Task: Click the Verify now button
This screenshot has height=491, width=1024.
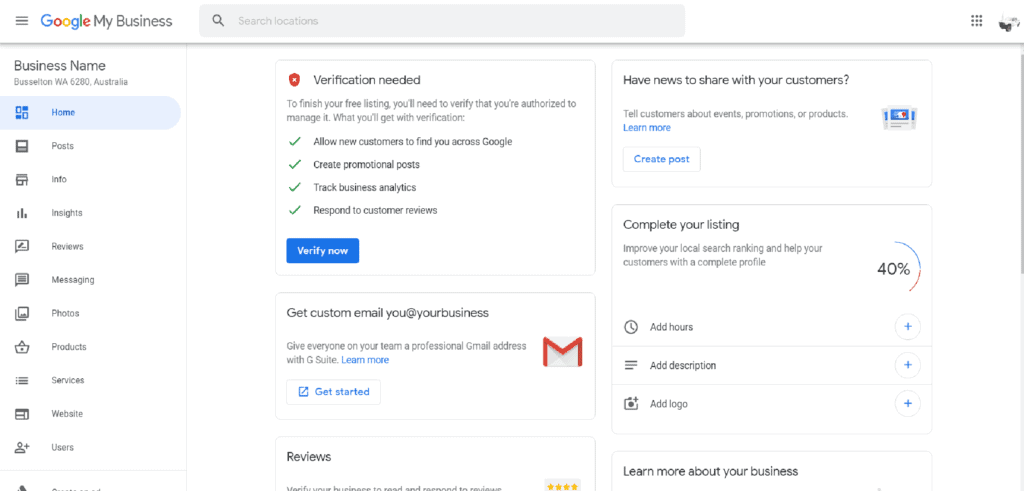Action: 323,251
